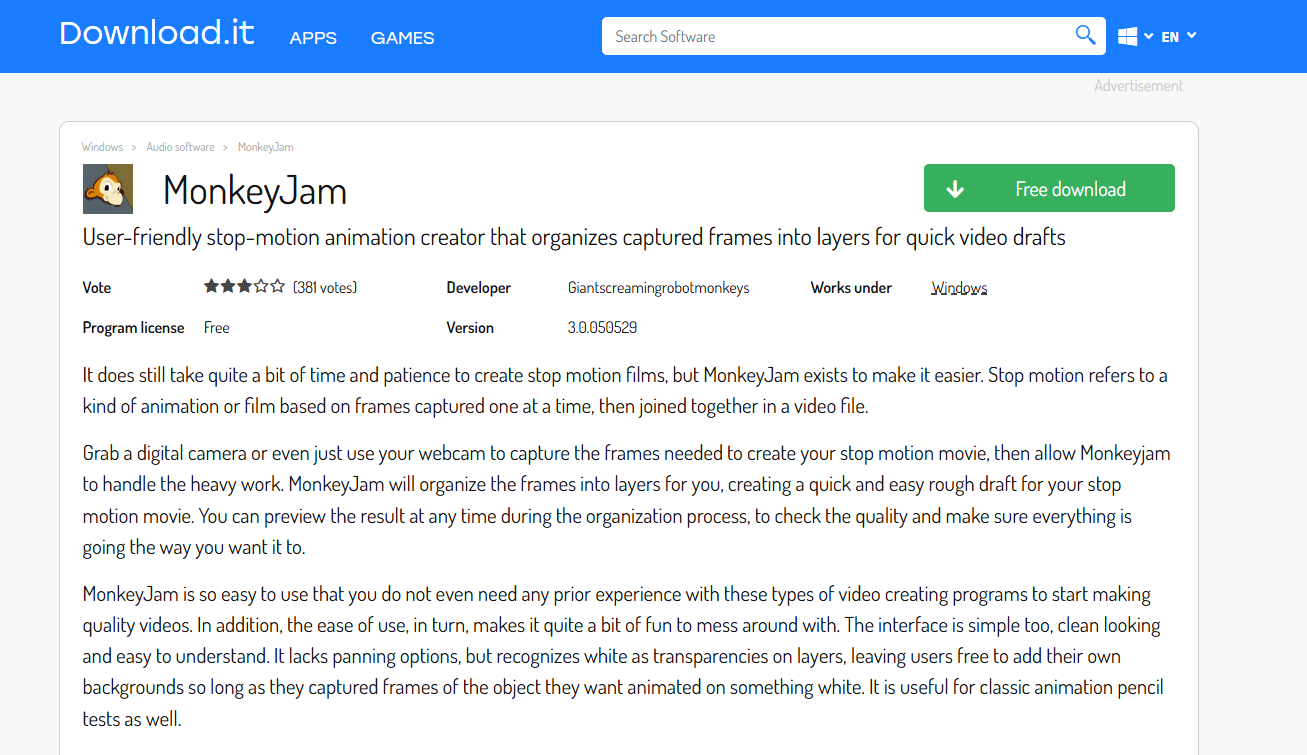The height and width of the screenshot is (755, 1307).
Task: Click the magnifying glass search icon
Action: coord(1085,36)
